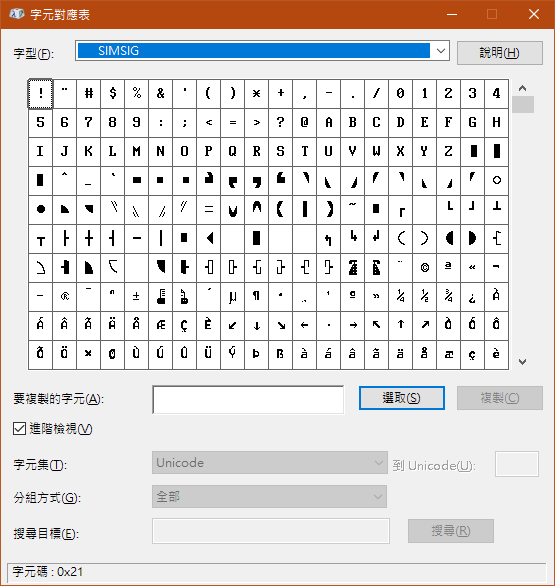
Task: Select the hollow circle glyph cell
Action: click(x=496, y=181)
